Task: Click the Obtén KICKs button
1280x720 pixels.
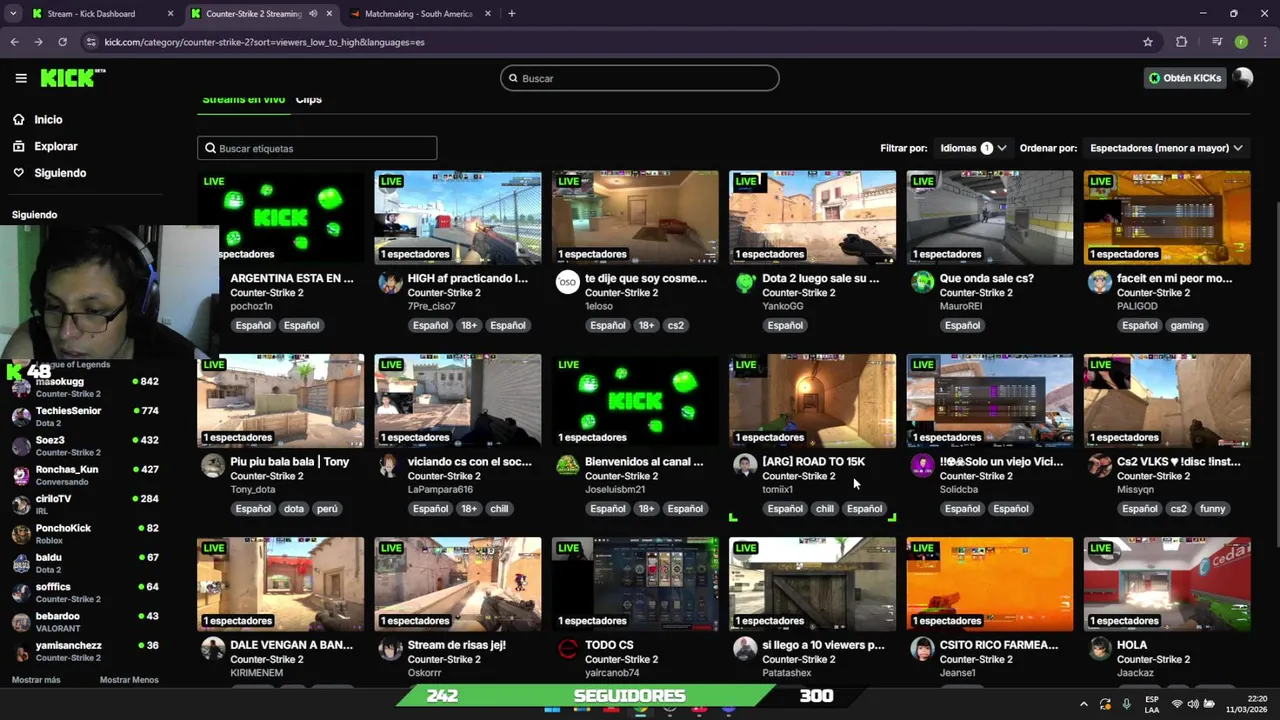Action: coord(1185,78)
